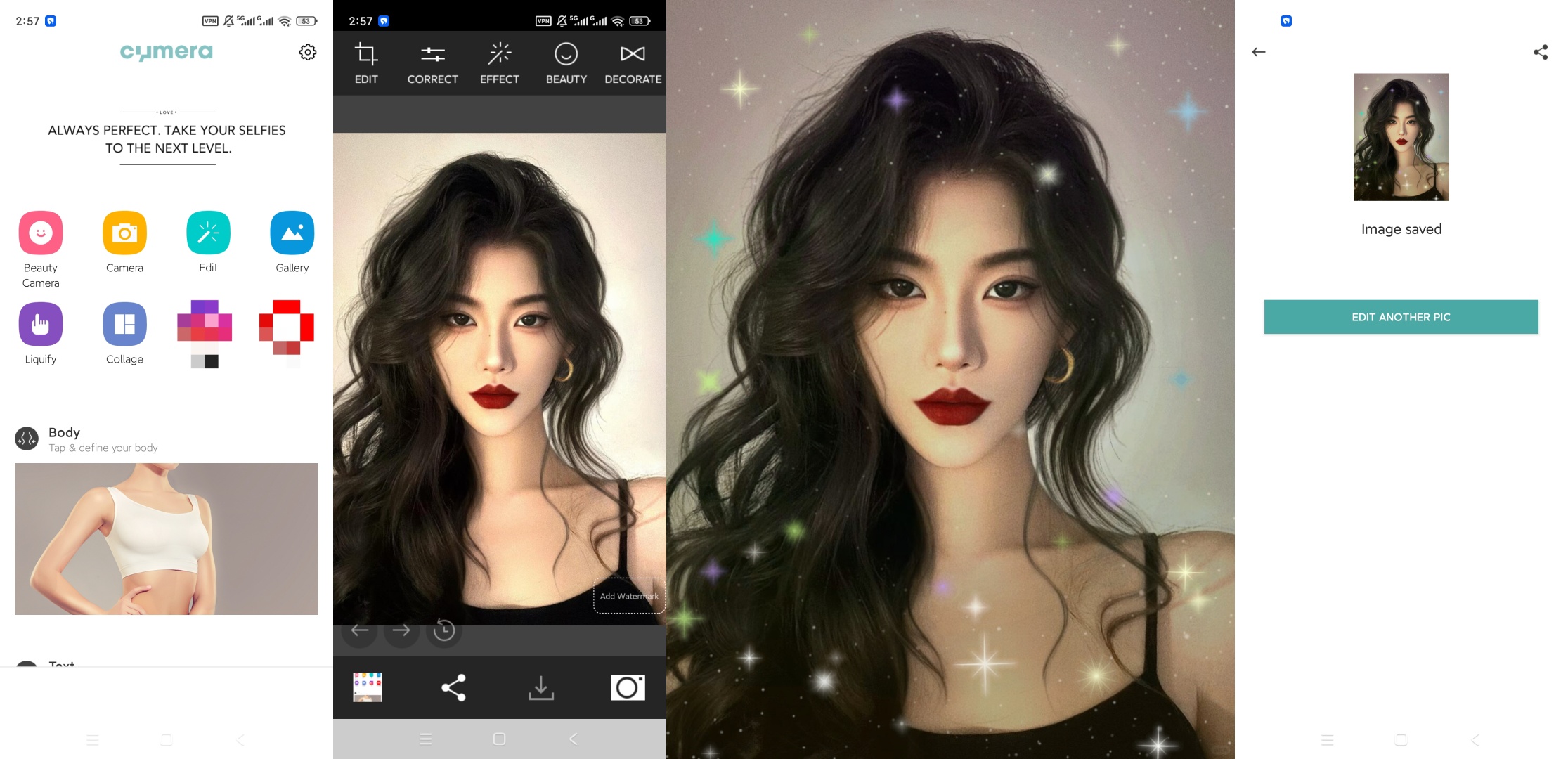
Task: Open Cymera settings gear
Action: (x=308, y=52)
